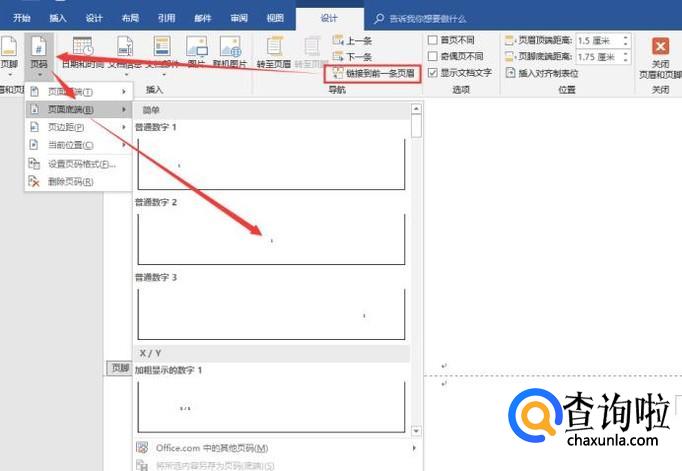Insert a 联机图片 online picture
Screen dimensions: 682x471
pyautogui.click(x=230, y=46)
